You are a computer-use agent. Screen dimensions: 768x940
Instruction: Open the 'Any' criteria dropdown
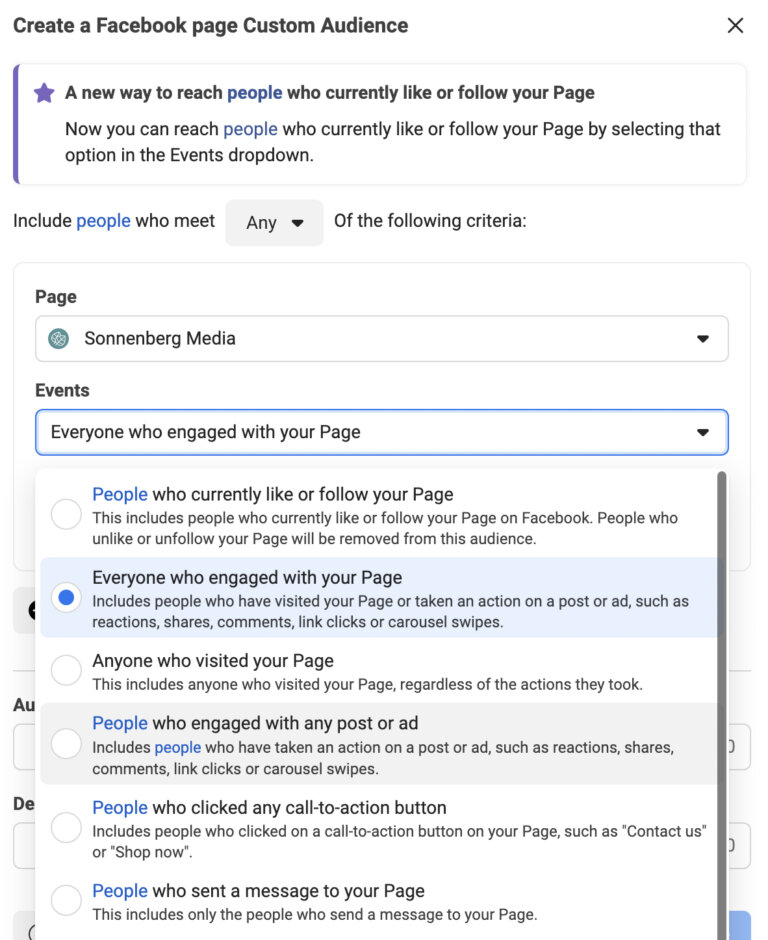coord(274,223)
